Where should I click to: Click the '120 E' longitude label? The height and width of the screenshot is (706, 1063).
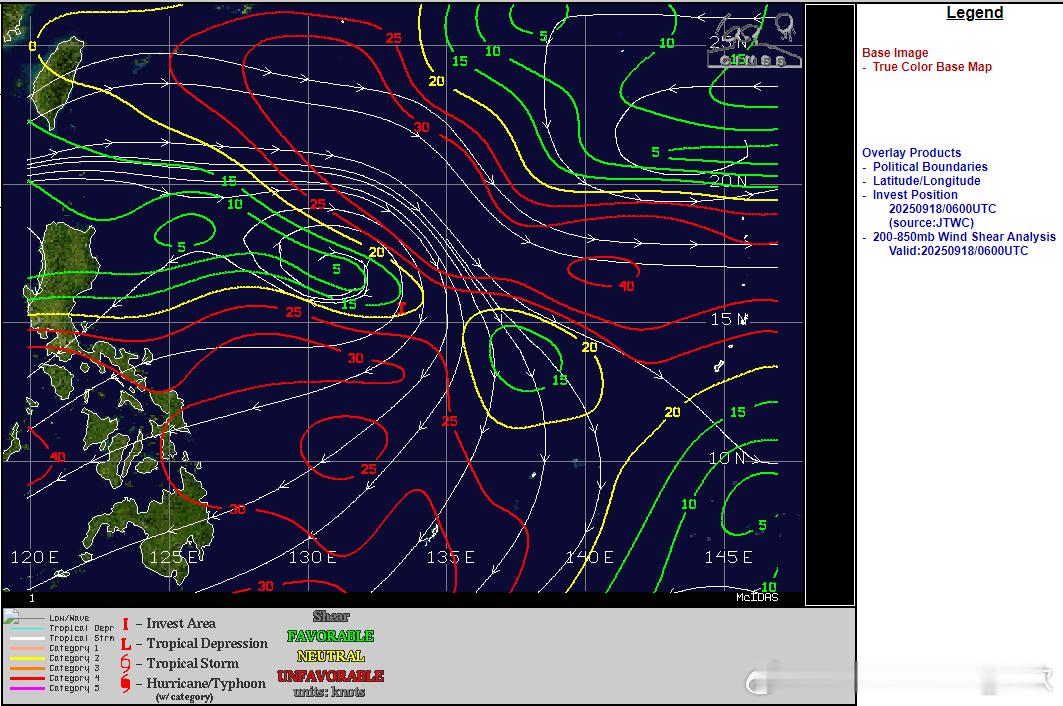(35, 557)
